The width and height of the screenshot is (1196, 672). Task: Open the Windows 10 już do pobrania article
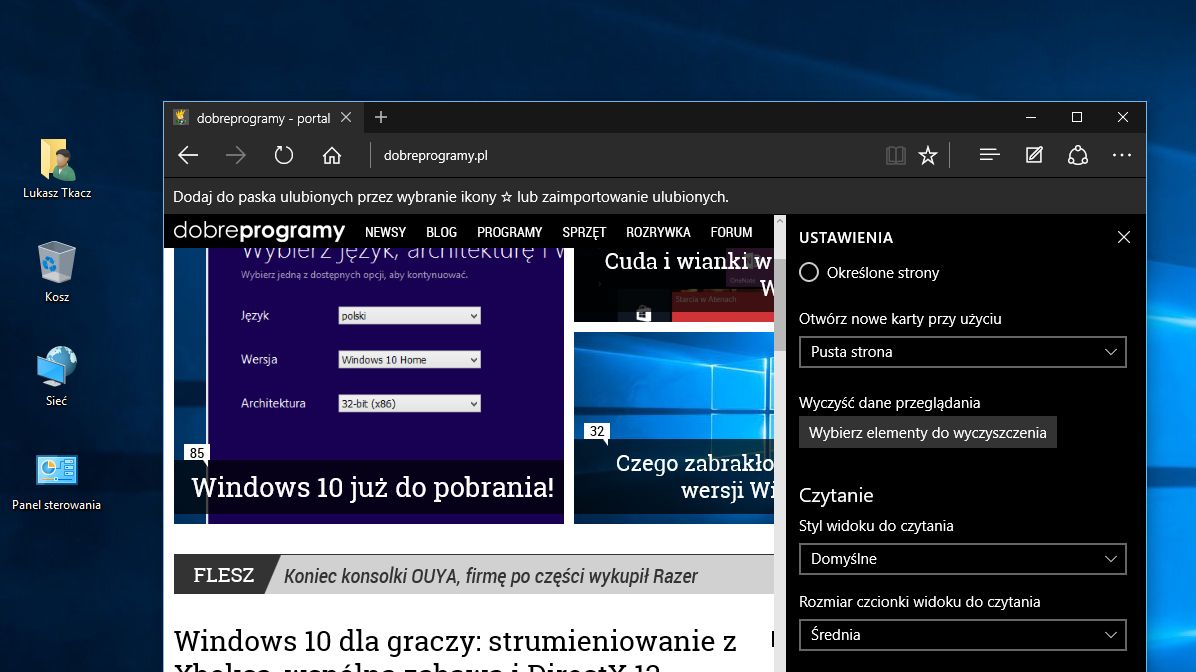coord(372,487)
